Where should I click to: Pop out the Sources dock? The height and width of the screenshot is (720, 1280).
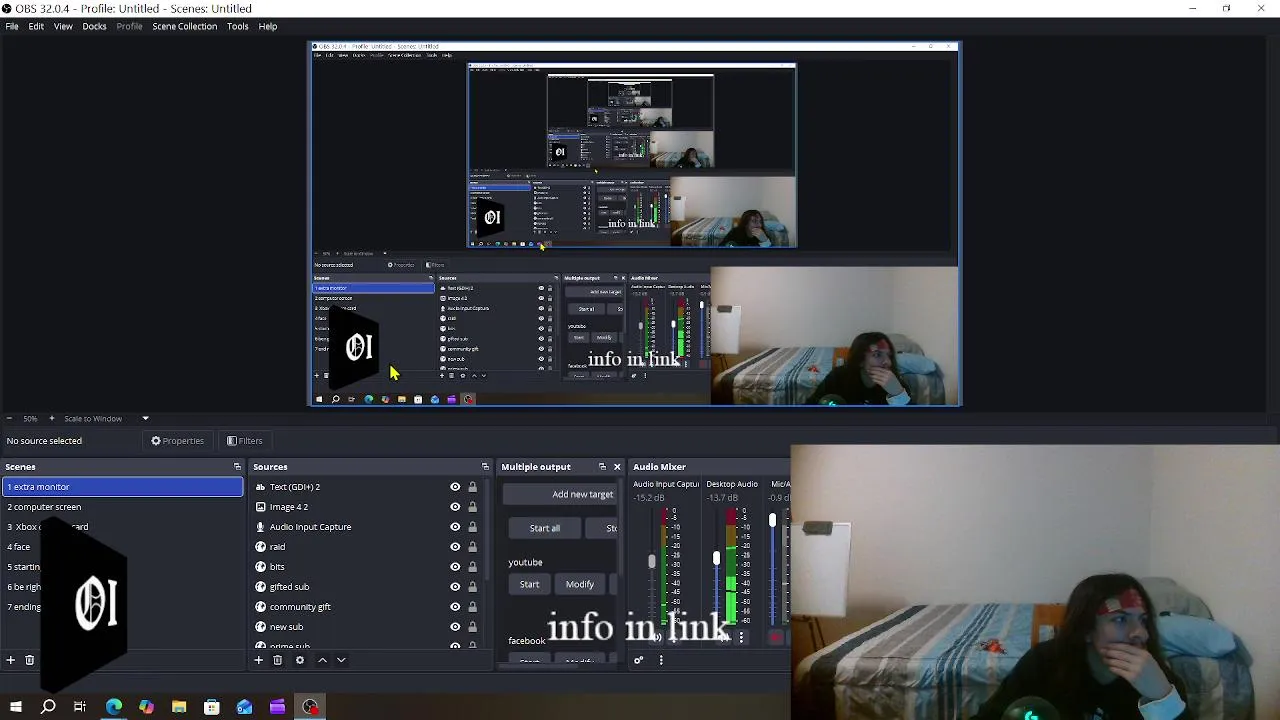tap(485, 467)
